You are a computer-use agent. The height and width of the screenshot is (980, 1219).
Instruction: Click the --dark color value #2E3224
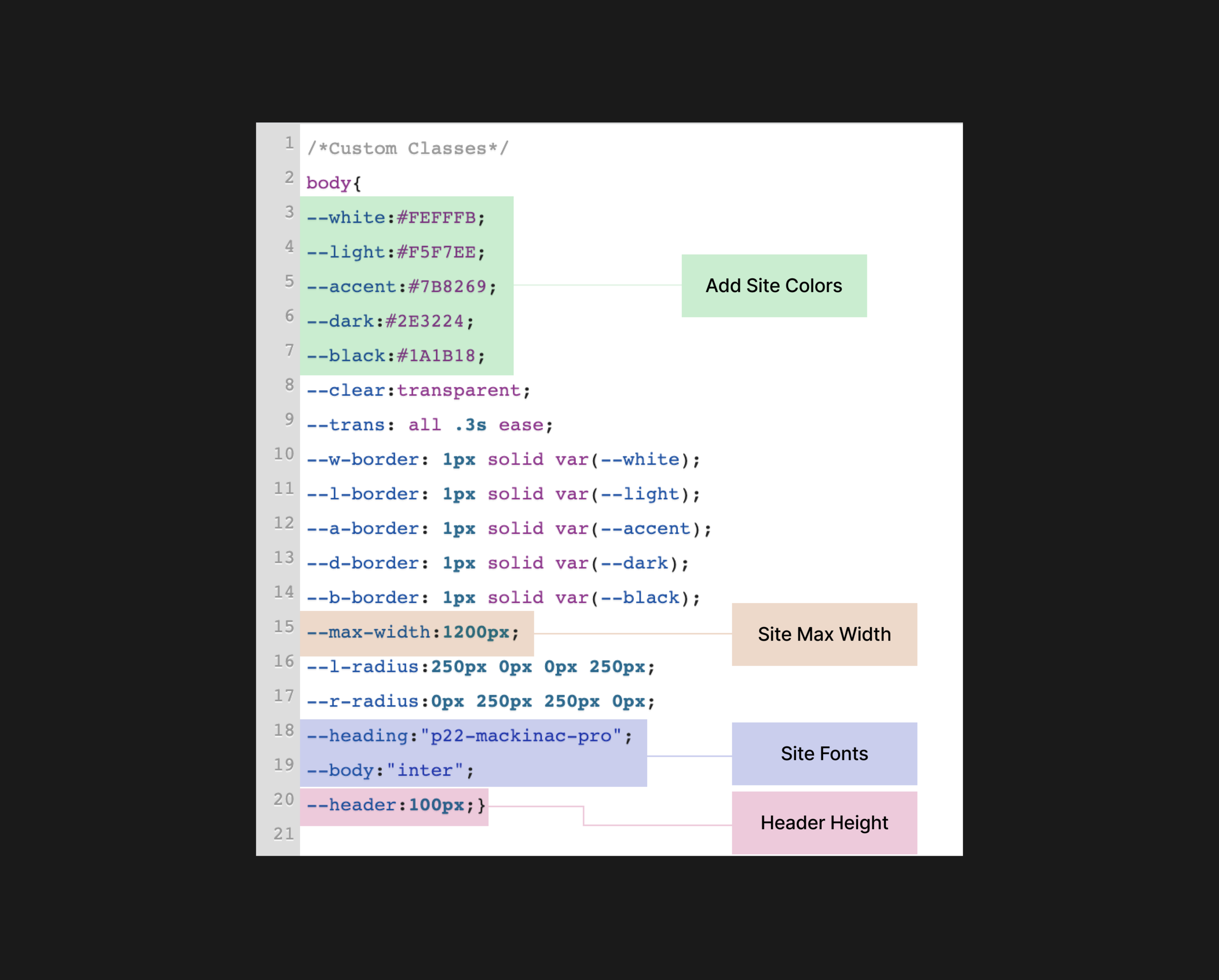pyautogui.click(x=425, y=321)
